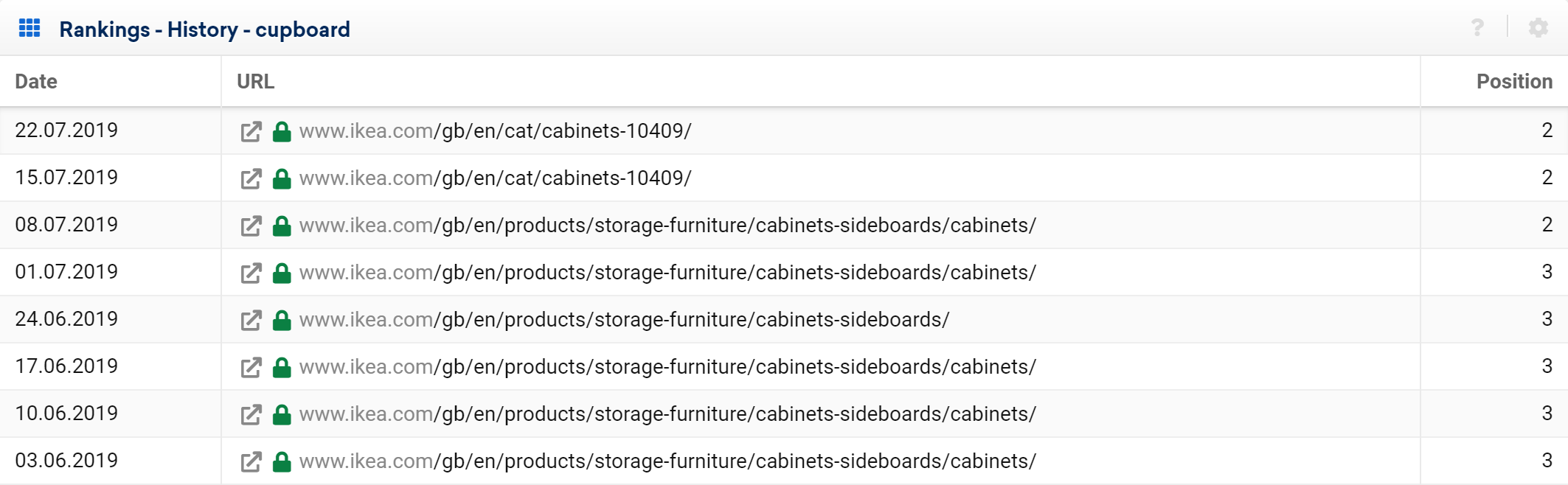Viewport: 1568px width, 485px height.
Task: Click green lock icon in 17.06.2019 row
Action: click(282, 367)
